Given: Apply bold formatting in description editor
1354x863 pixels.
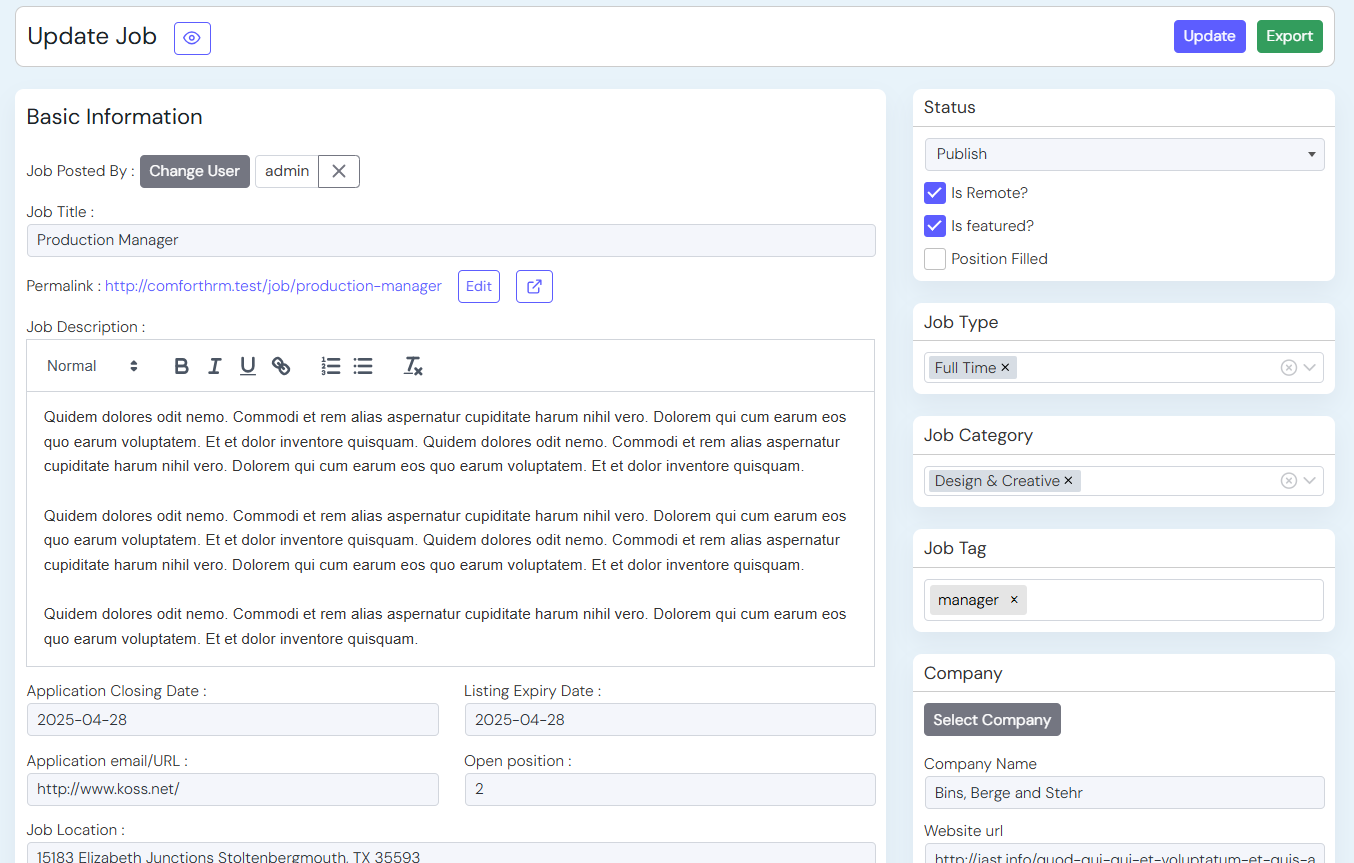Looking at the screenshot, I should click(x=181, y=366).
